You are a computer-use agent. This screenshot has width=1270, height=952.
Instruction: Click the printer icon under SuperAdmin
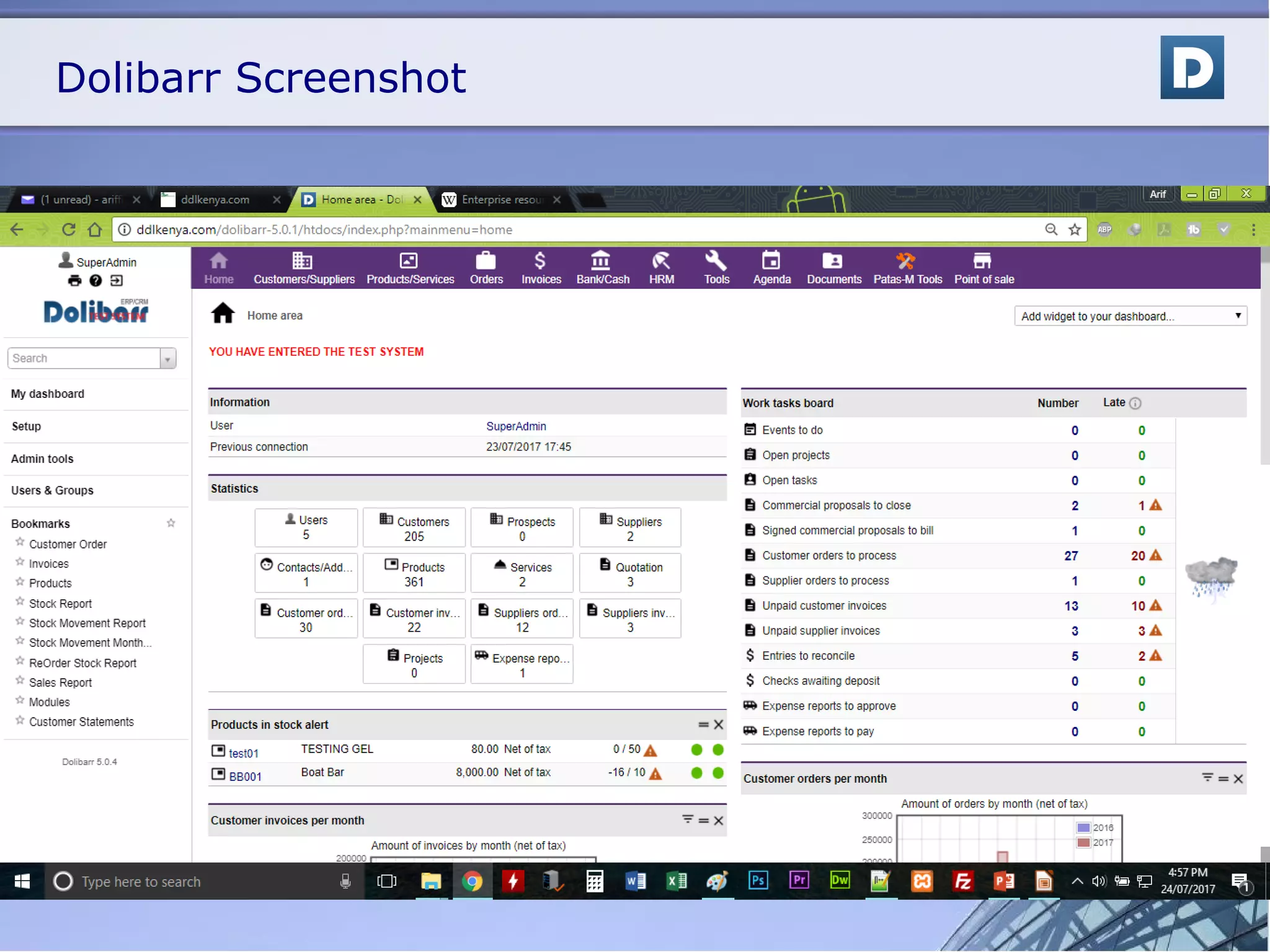(x=74, y=281)
